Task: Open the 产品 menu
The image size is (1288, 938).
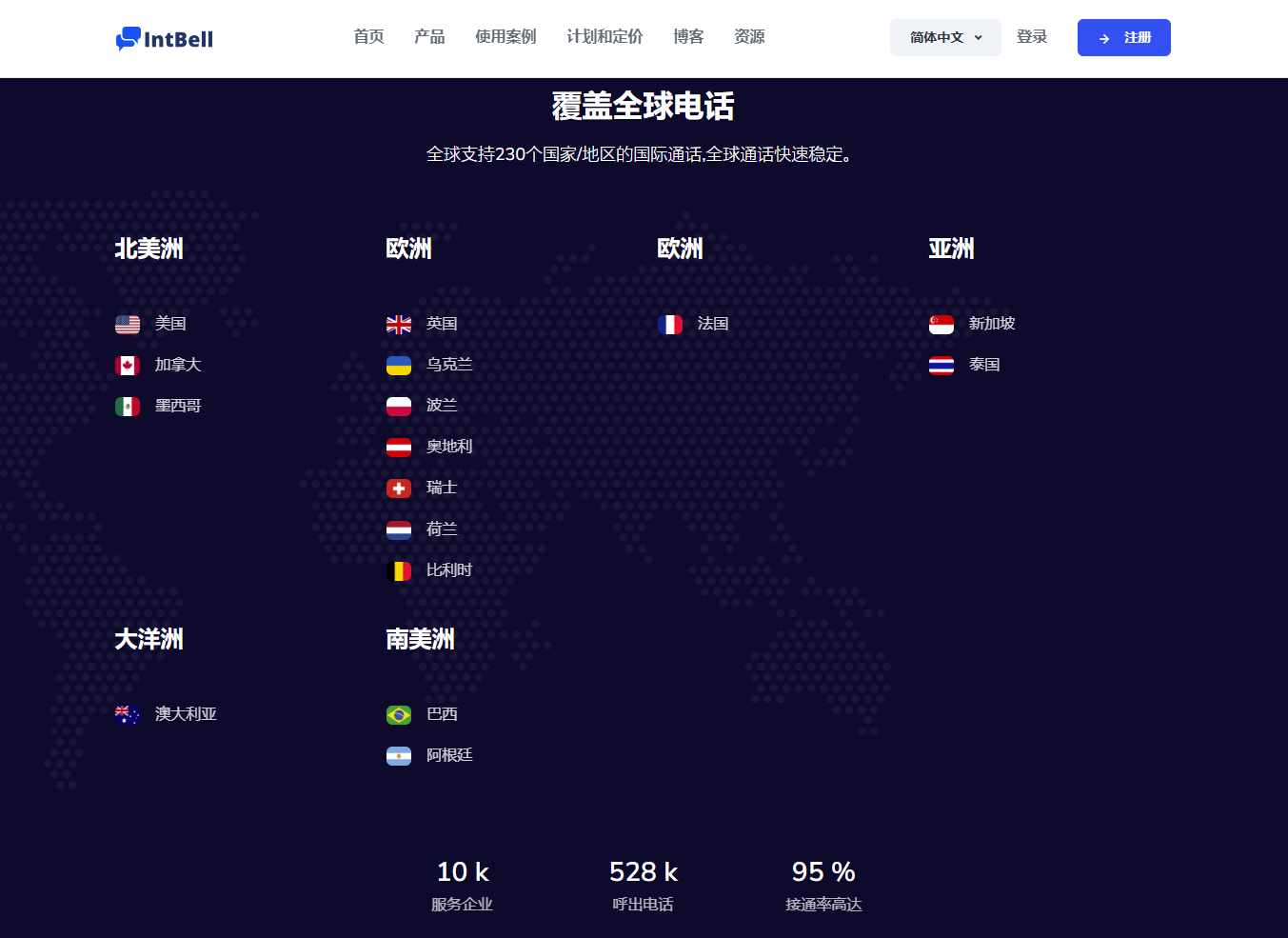Action: (429, 37)
